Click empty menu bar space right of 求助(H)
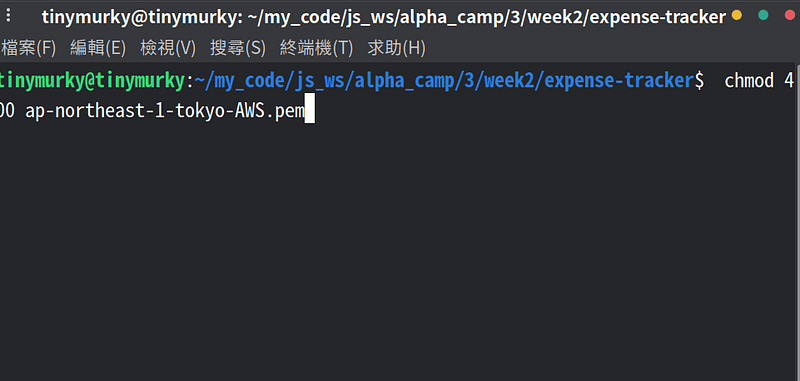Screen dimensions: 800x381 612,48
